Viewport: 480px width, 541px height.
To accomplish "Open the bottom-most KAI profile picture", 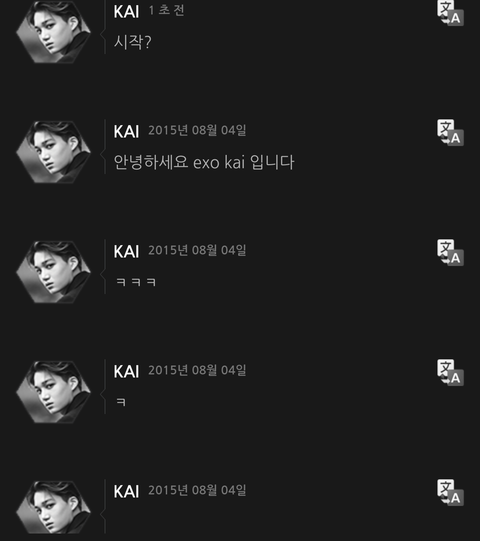I will coord(53,511).
